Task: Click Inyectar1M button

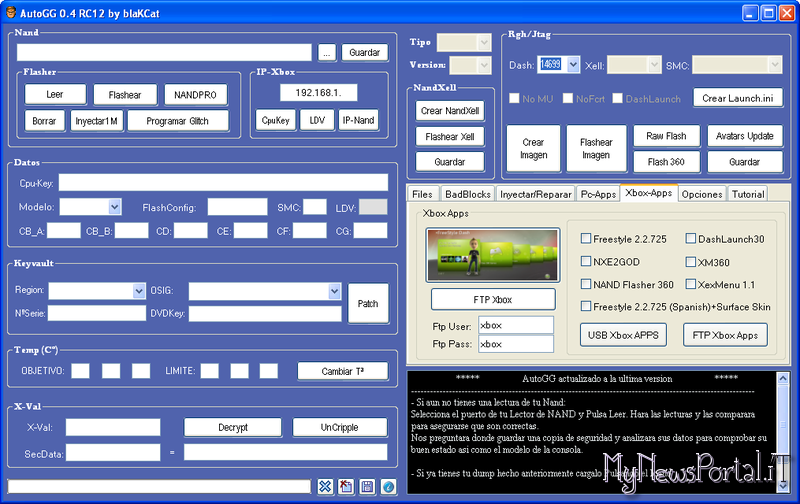Action: (96, 121)
